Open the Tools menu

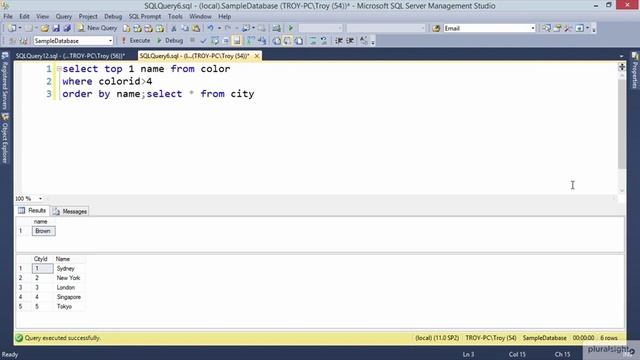tap(175, 16)
